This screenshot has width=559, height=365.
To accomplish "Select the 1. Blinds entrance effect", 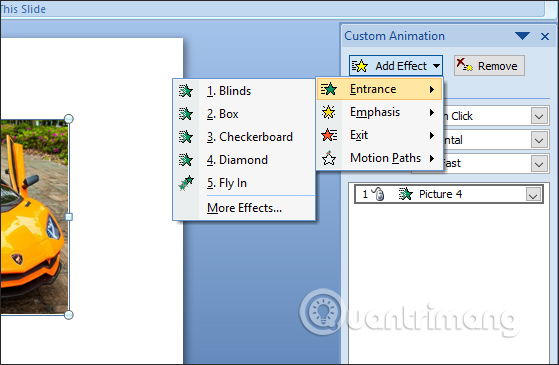I will coord(244,91).
